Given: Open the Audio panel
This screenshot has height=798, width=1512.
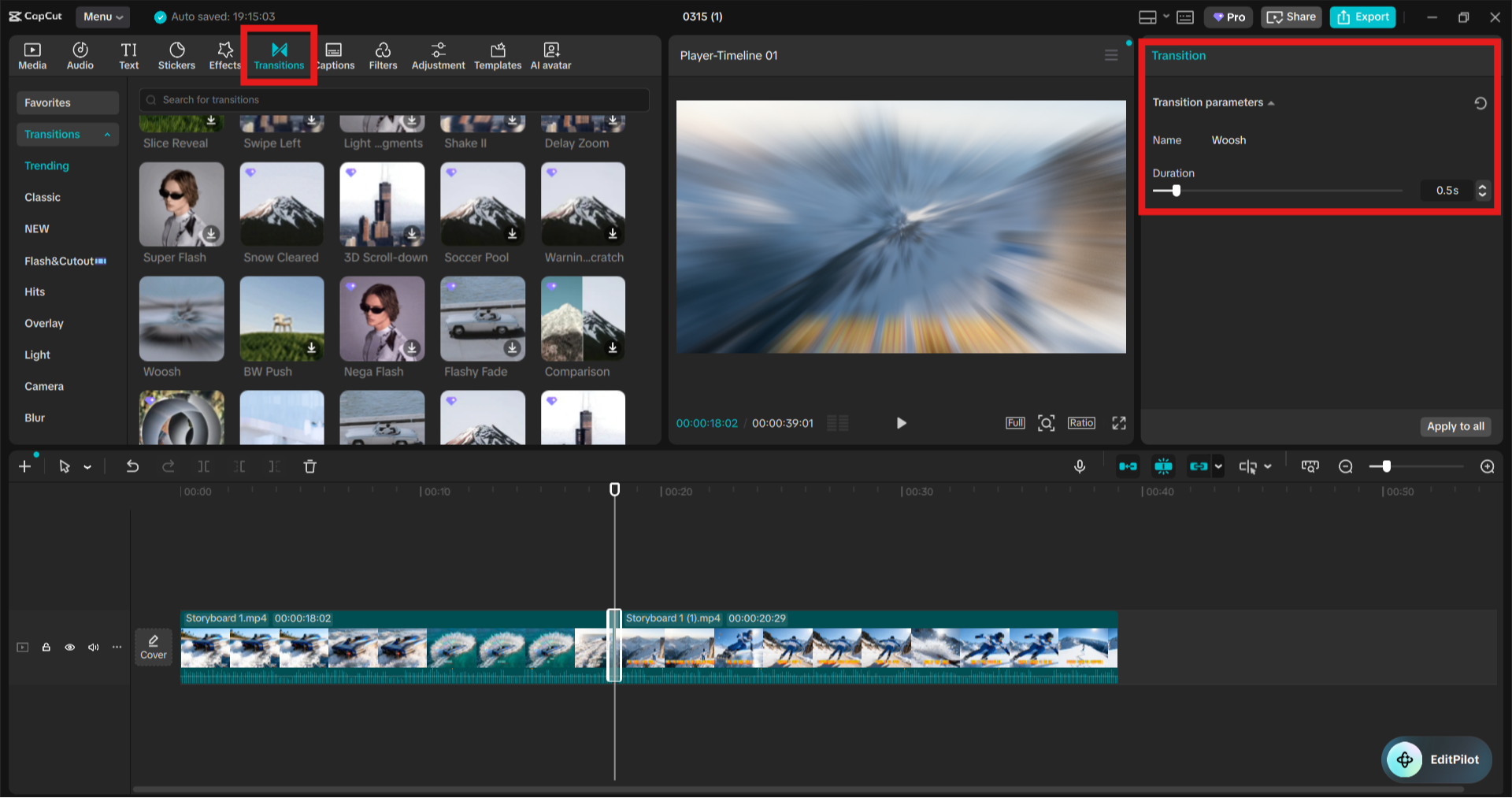Looking at the screenshot, I should point(80,55).
